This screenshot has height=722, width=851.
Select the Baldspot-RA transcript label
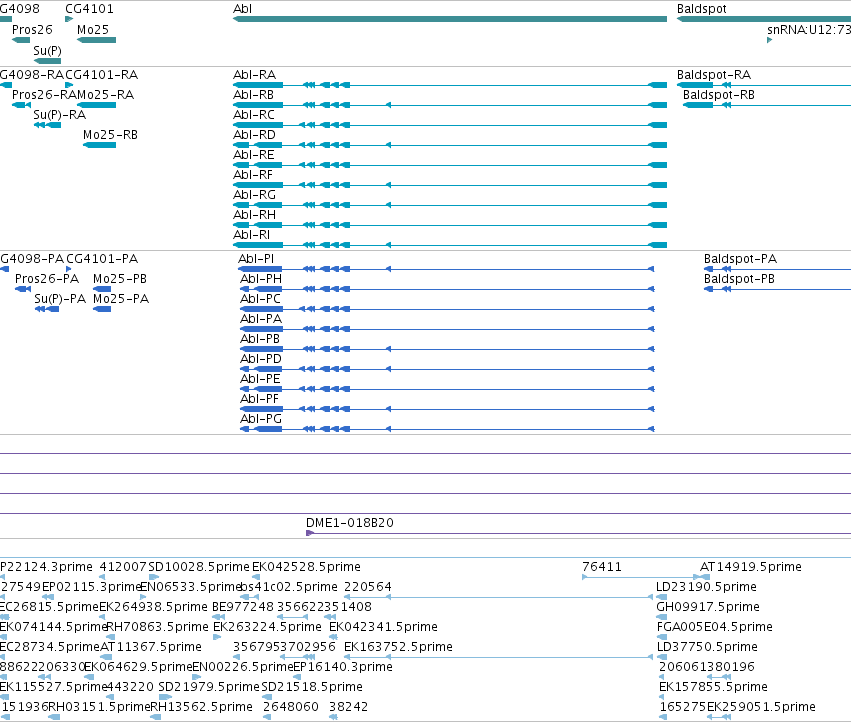[714, 74]
